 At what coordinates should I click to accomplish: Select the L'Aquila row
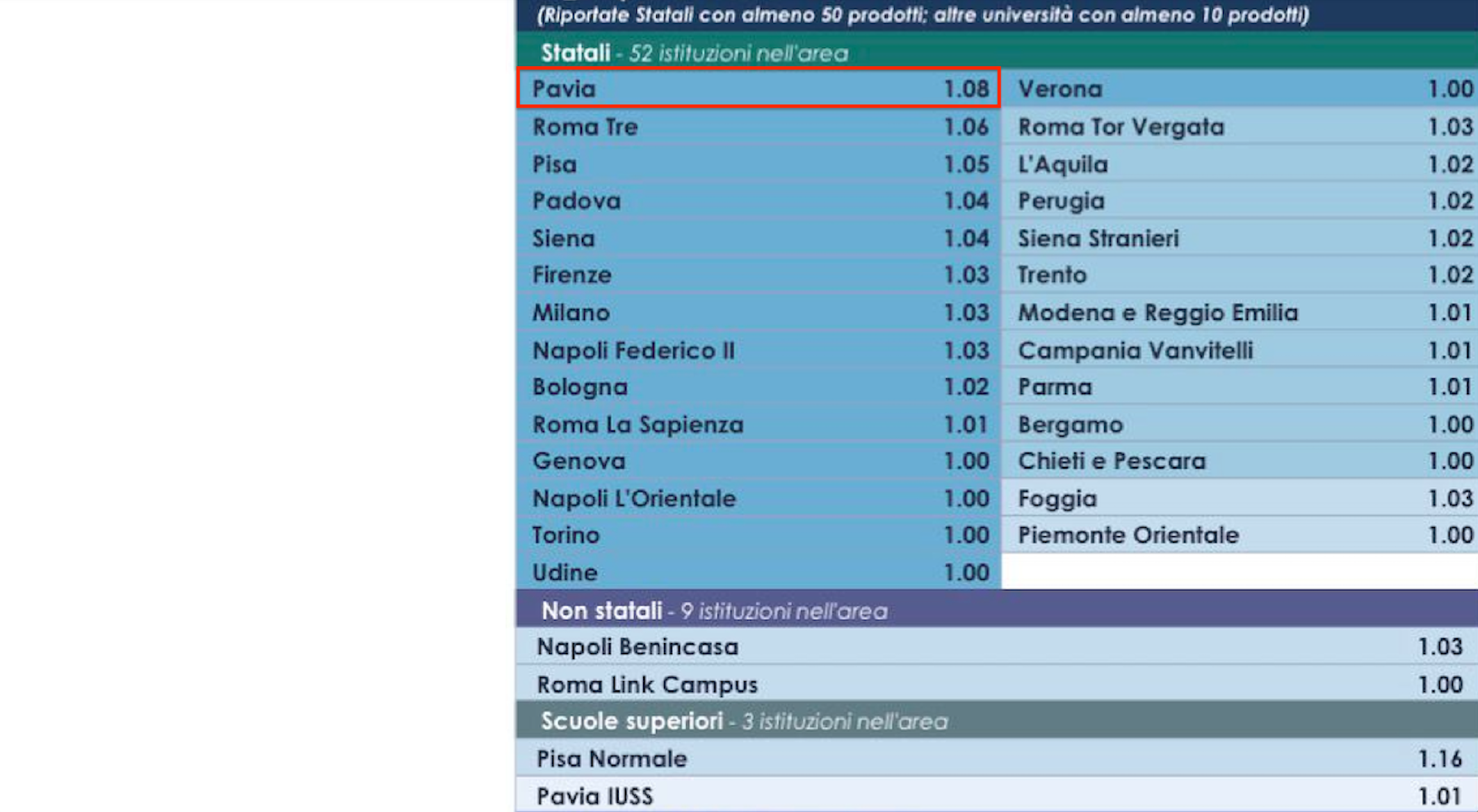pyautogui.click(x=1240, y=164)
